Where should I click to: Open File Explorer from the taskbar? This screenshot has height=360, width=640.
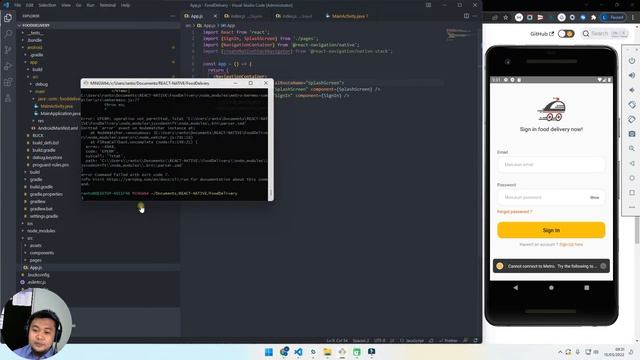coord(327,352)
